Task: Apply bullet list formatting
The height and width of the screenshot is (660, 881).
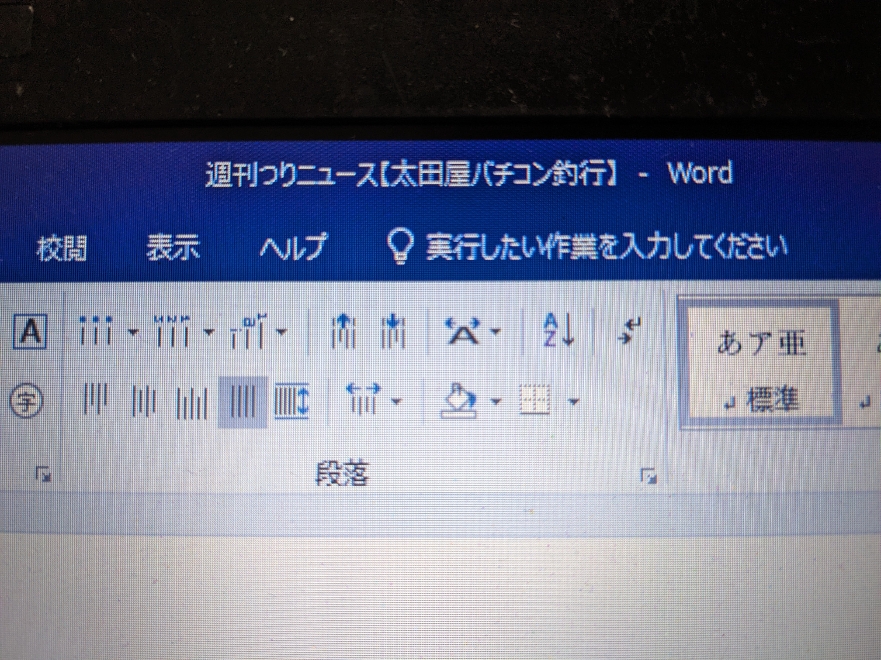Action: [x=96, y=331]
